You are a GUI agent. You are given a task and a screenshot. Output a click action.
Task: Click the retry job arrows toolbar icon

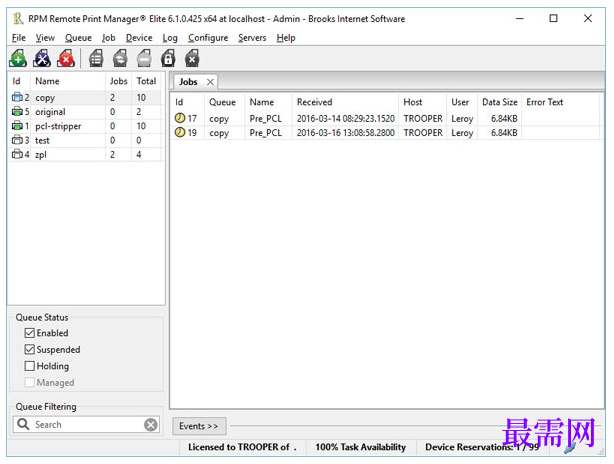click(120, 58)
